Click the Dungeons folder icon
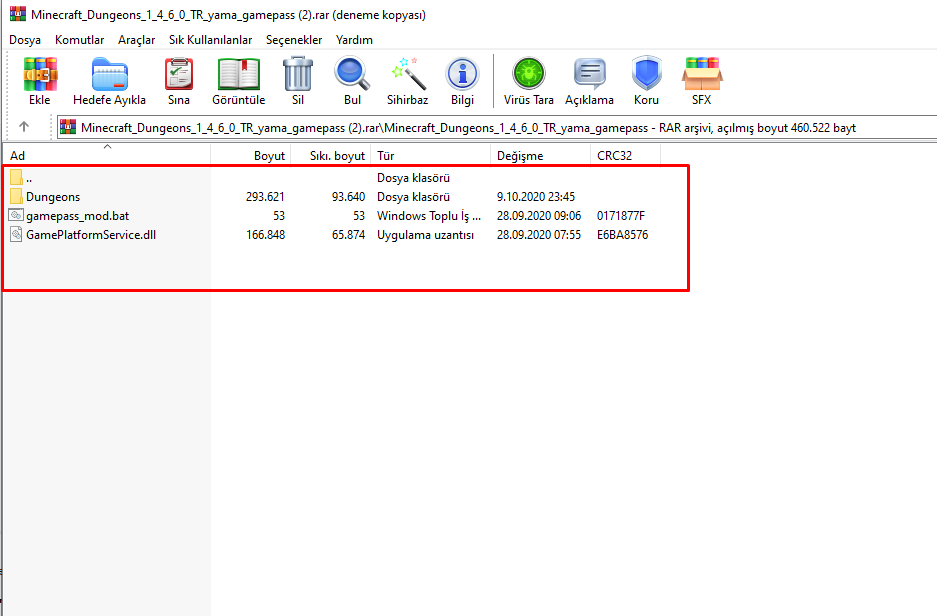 [16, 196]
